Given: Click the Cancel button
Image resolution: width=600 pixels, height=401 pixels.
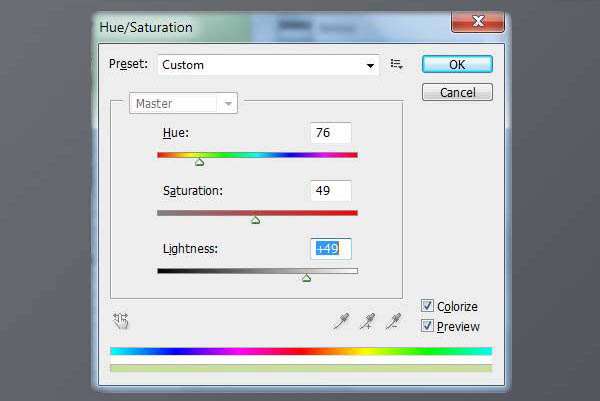Looking at the screenshot, I should pos(456,92).
